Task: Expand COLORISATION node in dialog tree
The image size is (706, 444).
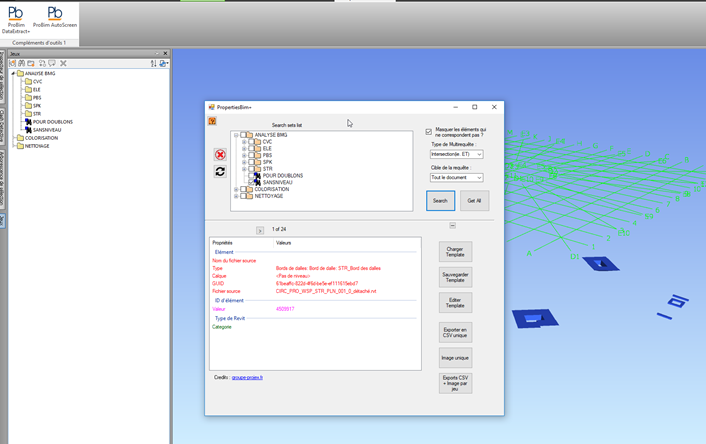Action: click(x=236, y=189)
